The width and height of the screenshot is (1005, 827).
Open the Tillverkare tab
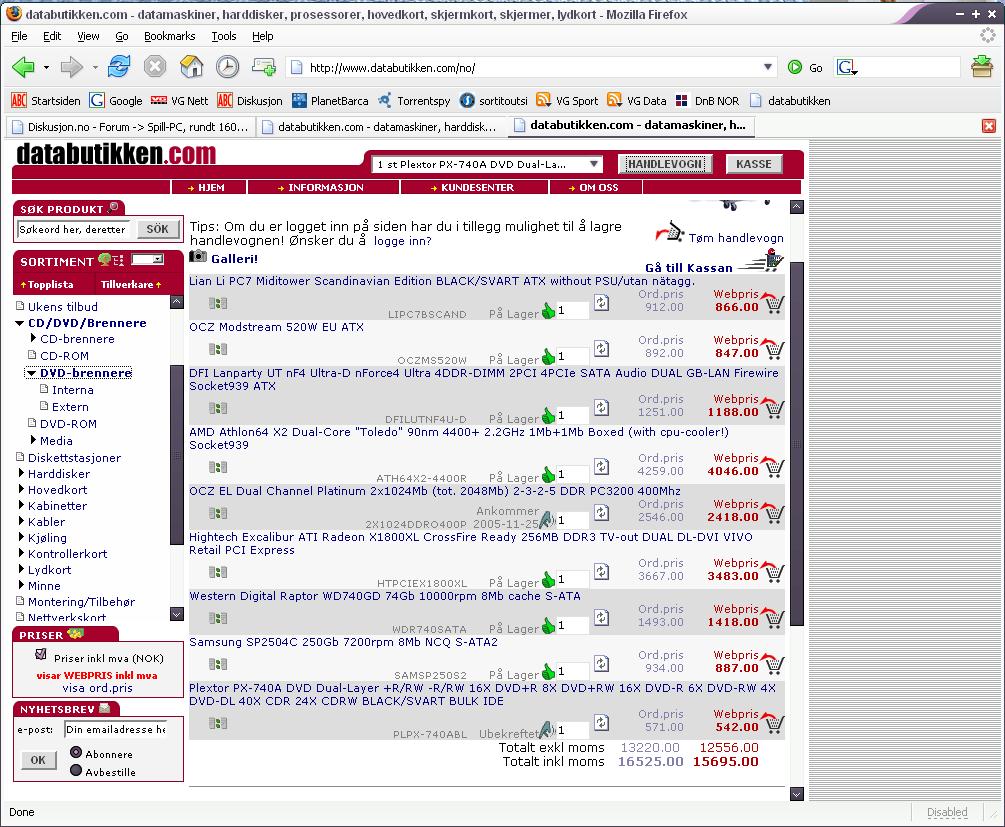[131, 284]
